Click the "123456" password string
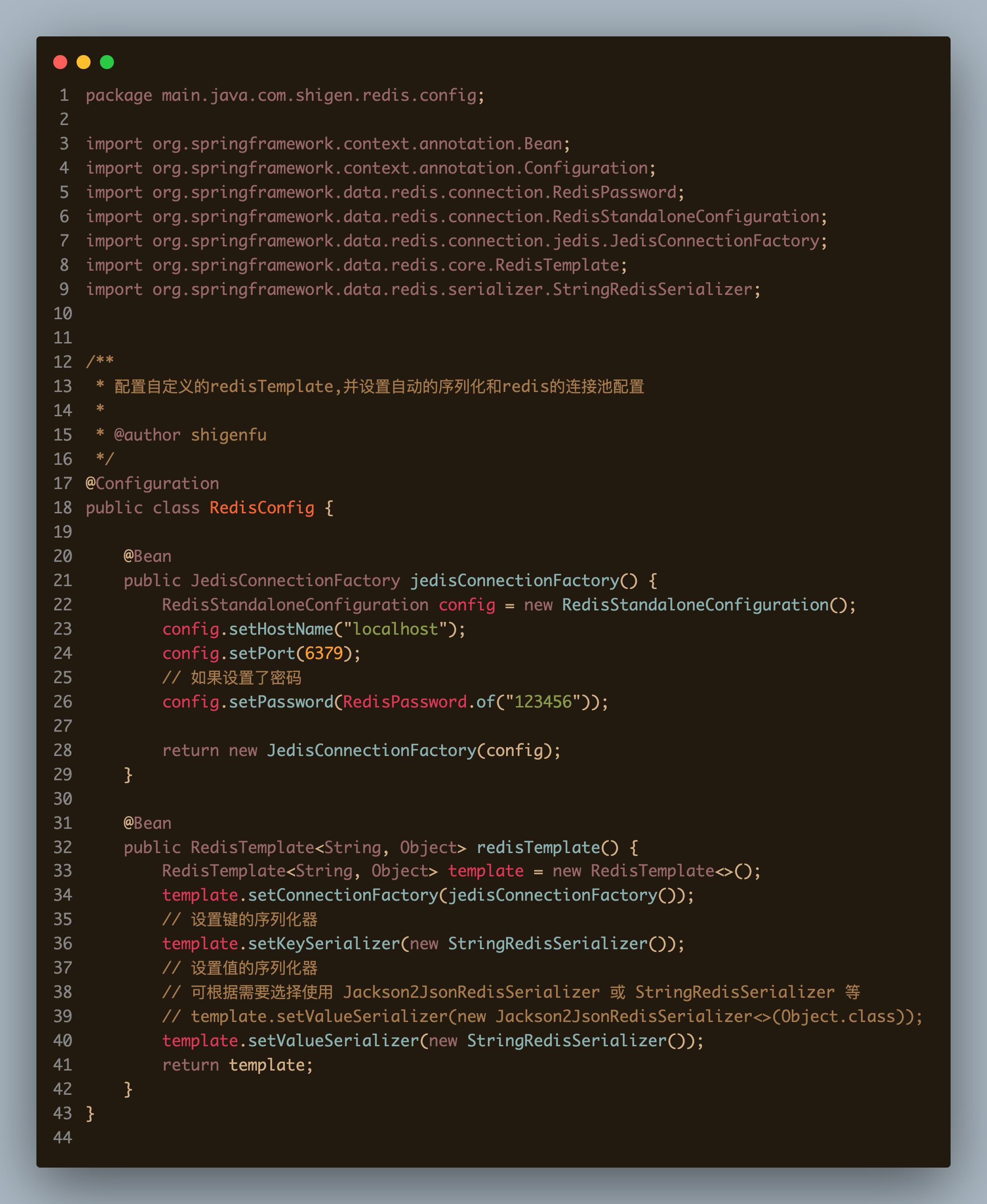This screenshot has height=1204, width=987. point(543,702)
